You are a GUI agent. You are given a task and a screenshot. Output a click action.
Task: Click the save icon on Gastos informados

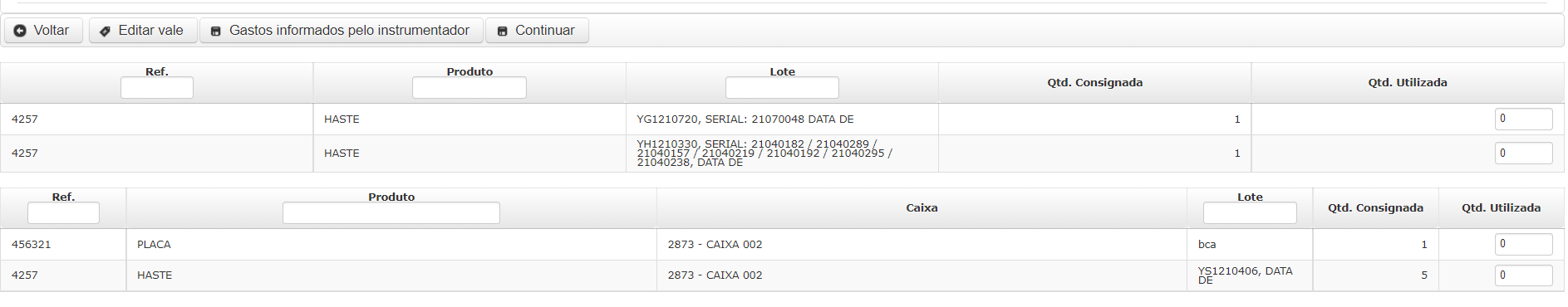click(x=215, y=31)
